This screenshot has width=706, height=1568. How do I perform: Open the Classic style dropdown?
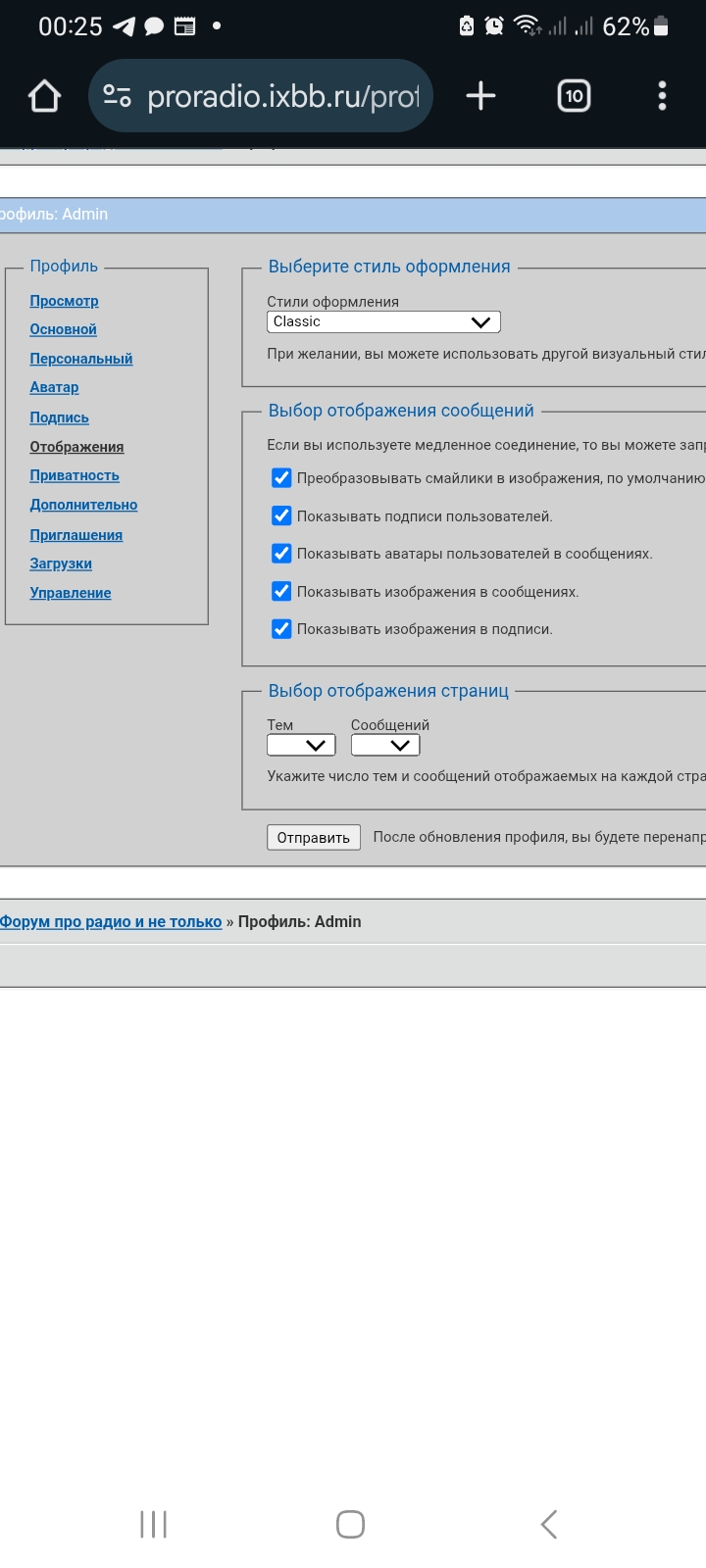pos(383,321)
